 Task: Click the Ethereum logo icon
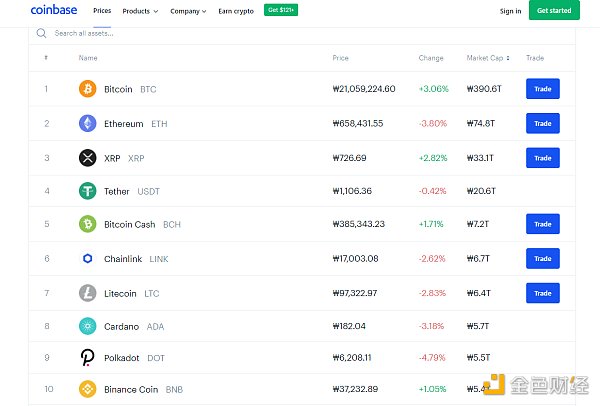point(88,124)
